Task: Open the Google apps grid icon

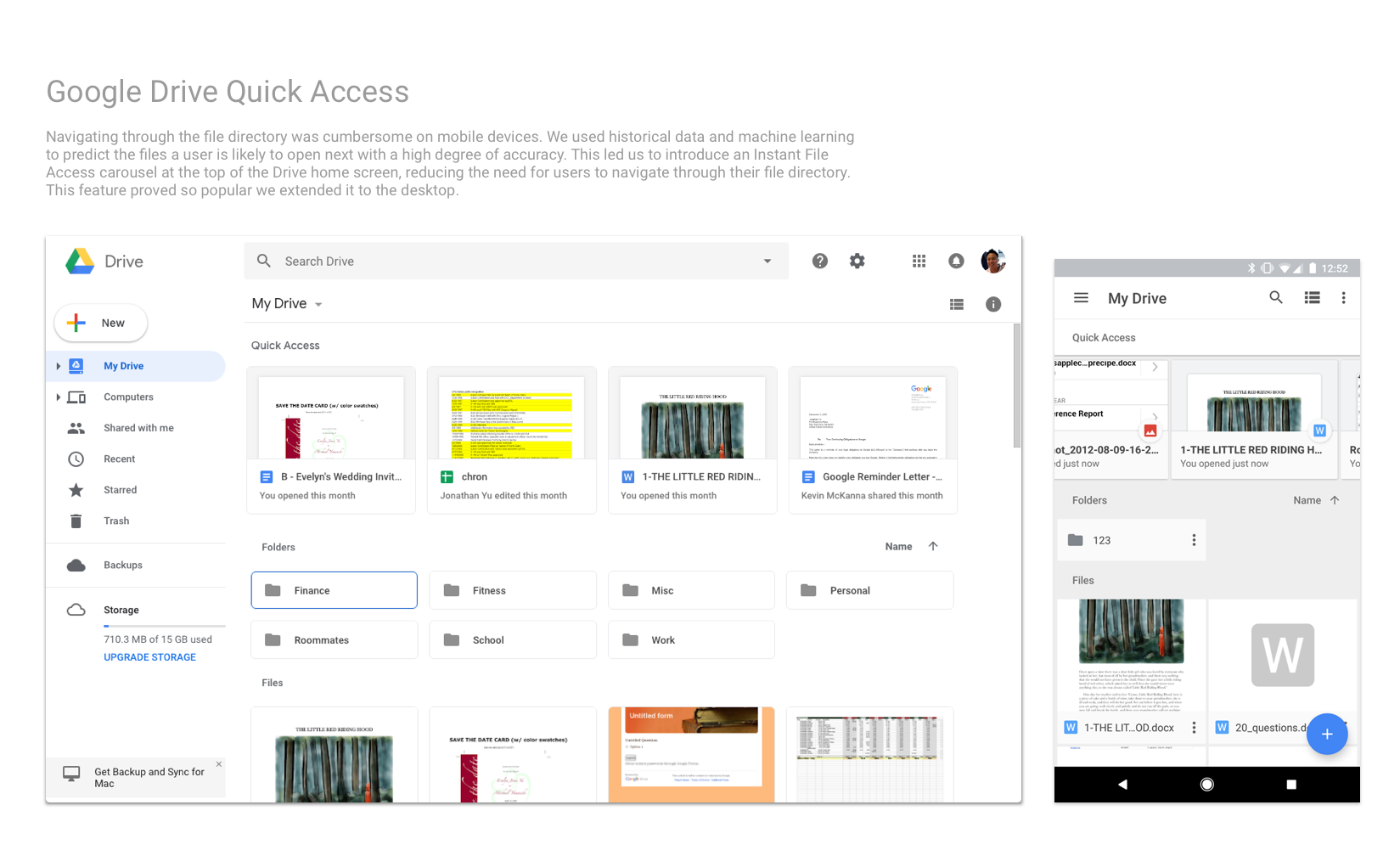Action: coord(919,261)
